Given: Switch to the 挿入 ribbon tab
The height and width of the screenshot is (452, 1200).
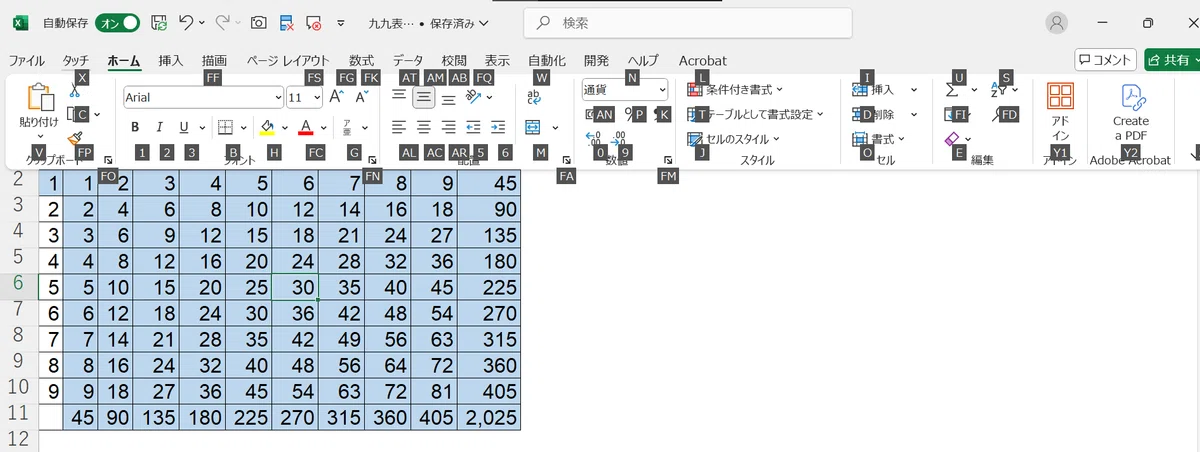Looking at the screenshot, I should pyautogui.click(x=171, y=61).
